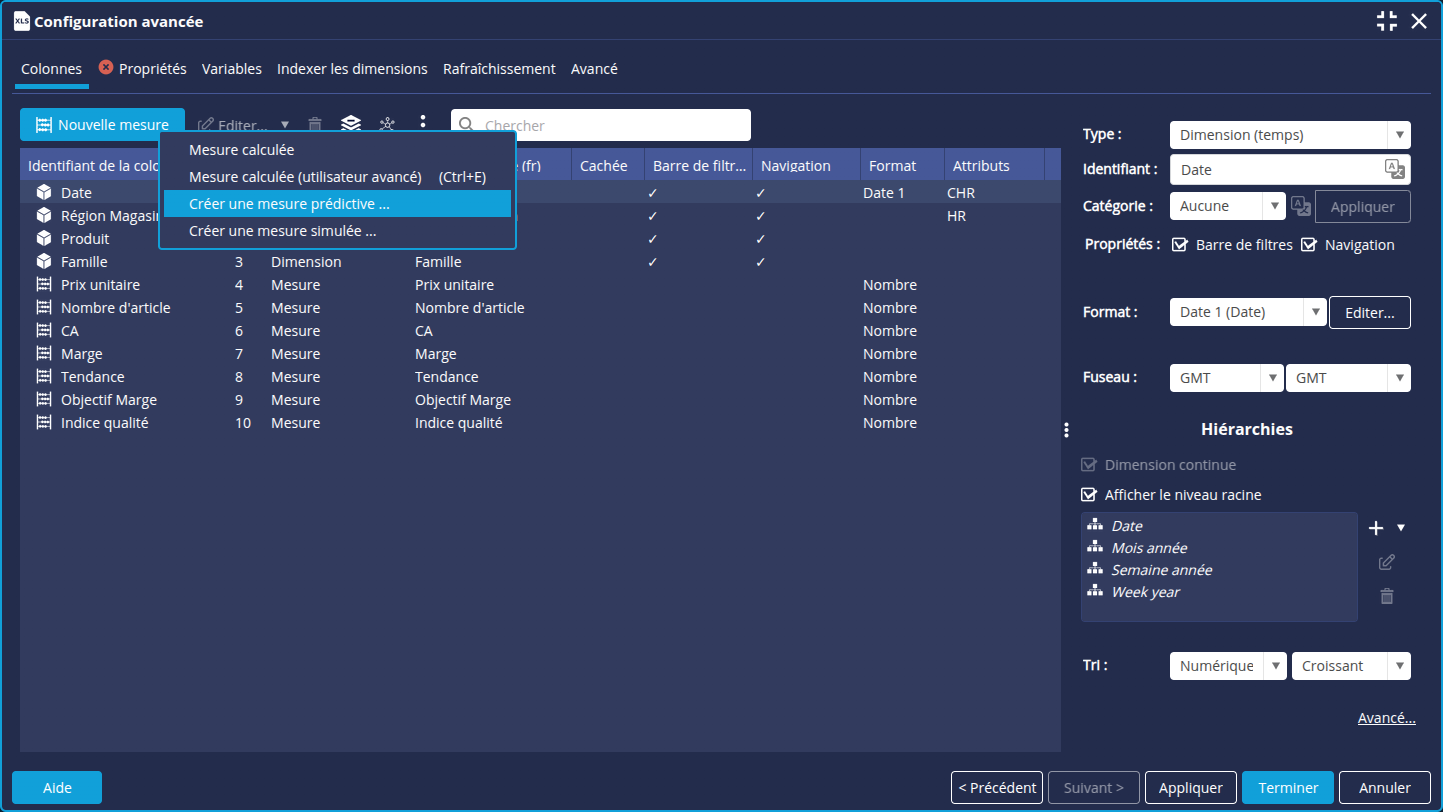Select Créer une mesure simulée menu item
Viewport: 1443px width, 812px height.
282,231
